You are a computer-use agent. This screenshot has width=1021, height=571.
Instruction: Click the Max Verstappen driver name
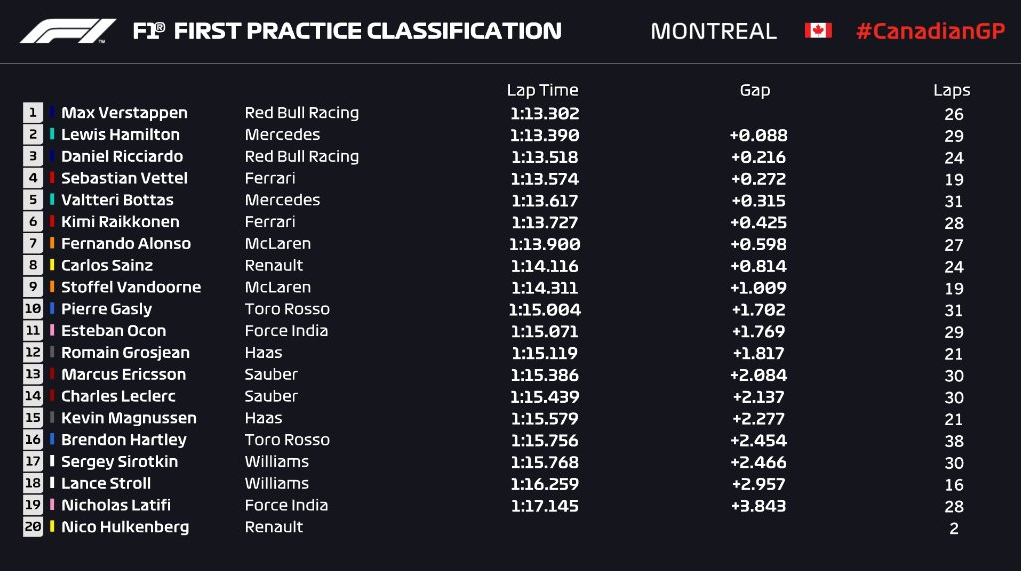point(124,113)
